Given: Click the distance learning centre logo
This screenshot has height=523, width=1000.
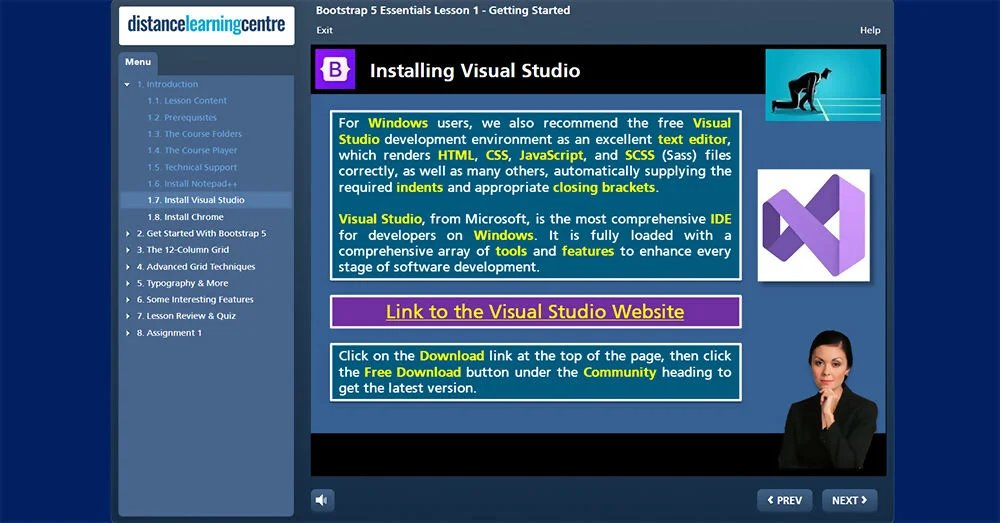Looking at the screenshot, I should (207, 26).
